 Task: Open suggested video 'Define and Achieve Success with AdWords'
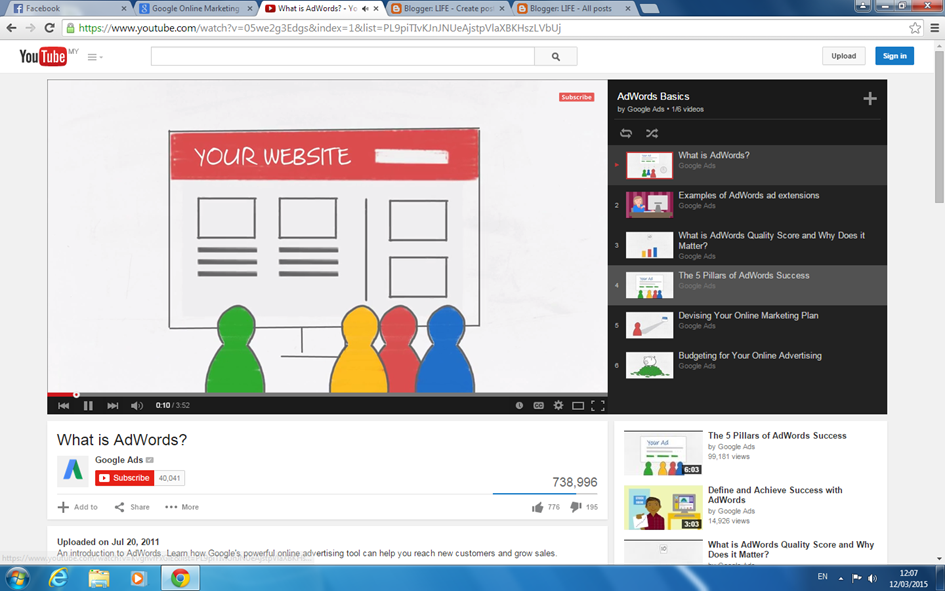[774, 495]
